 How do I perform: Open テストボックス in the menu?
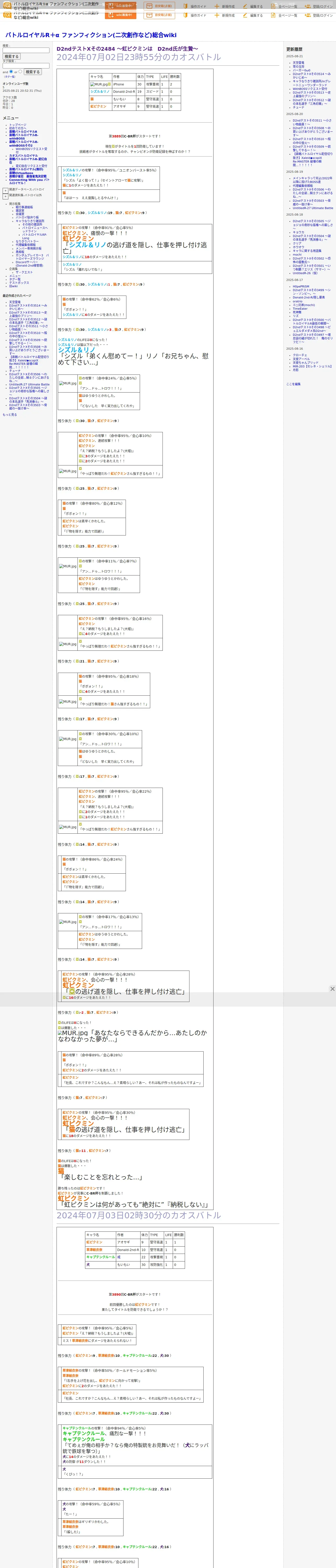(19, 283)
